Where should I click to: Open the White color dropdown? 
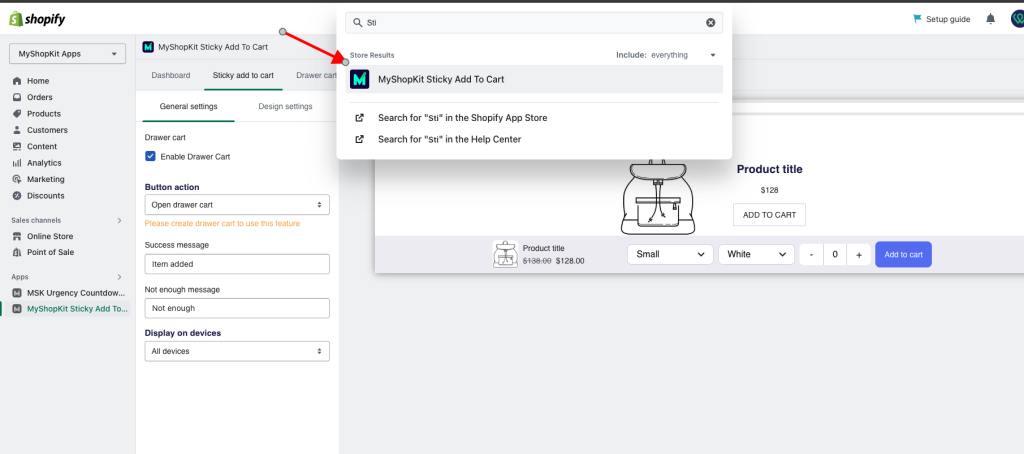coord(756,254)
